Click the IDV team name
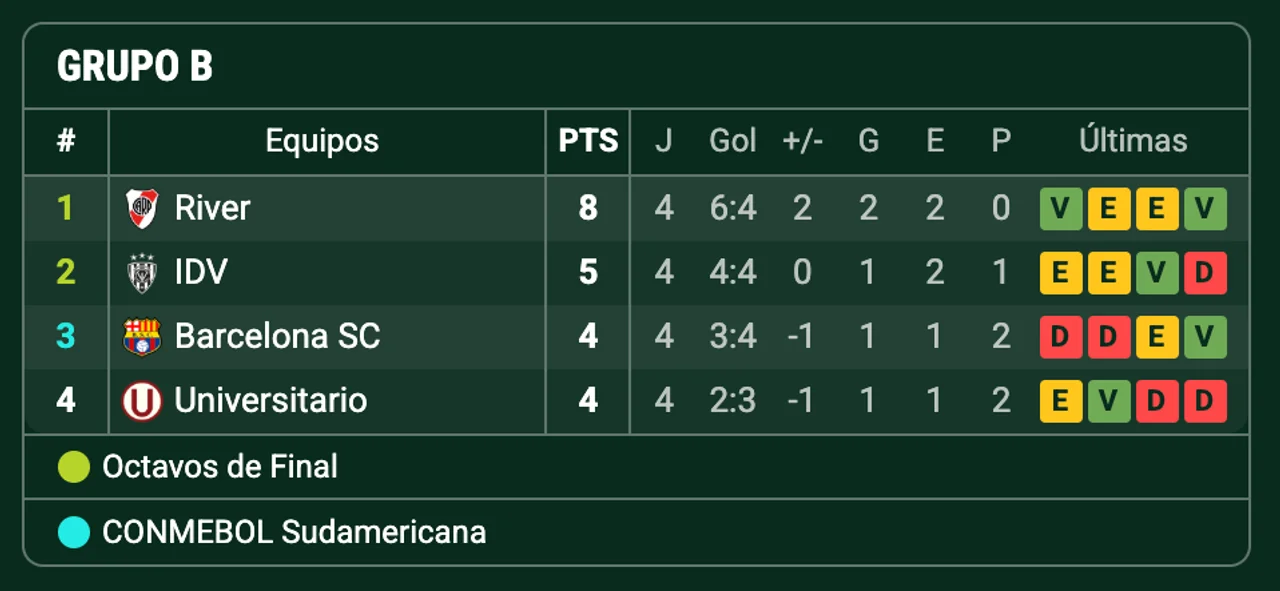 point(201,272)
